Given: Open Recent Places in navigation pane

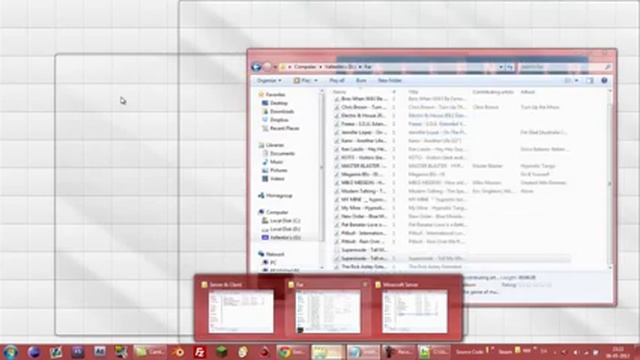Looking at the screenshot, I should 284,128.
